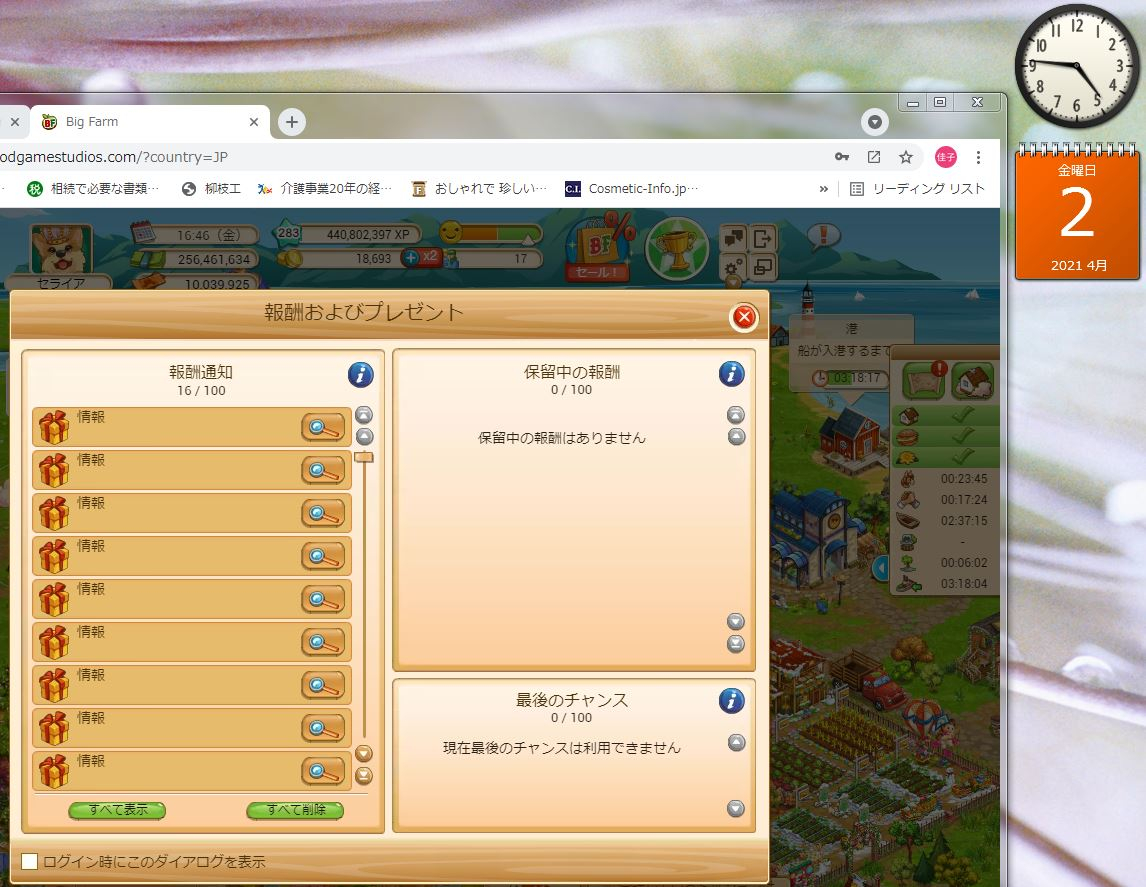The height and width of the screenshot is (887, 1146).
Task: Open info for 保留中の報酬 panel
Action: (x=732, y=373)
